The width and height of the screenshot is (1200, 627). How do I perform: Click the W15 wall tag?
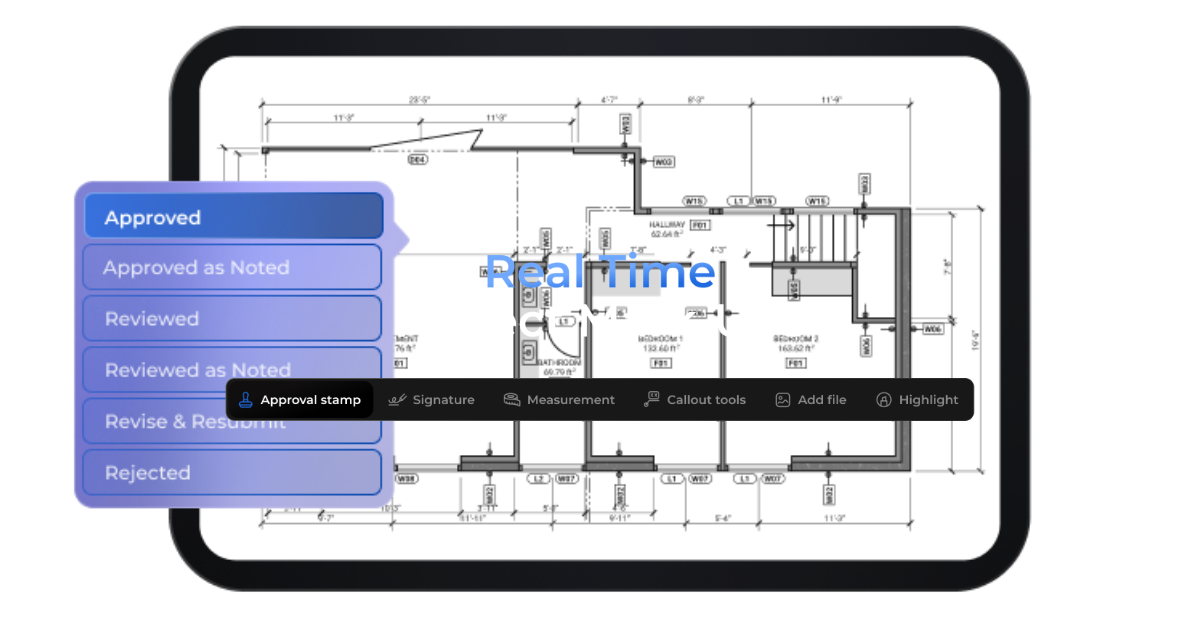tap(695, 200)
